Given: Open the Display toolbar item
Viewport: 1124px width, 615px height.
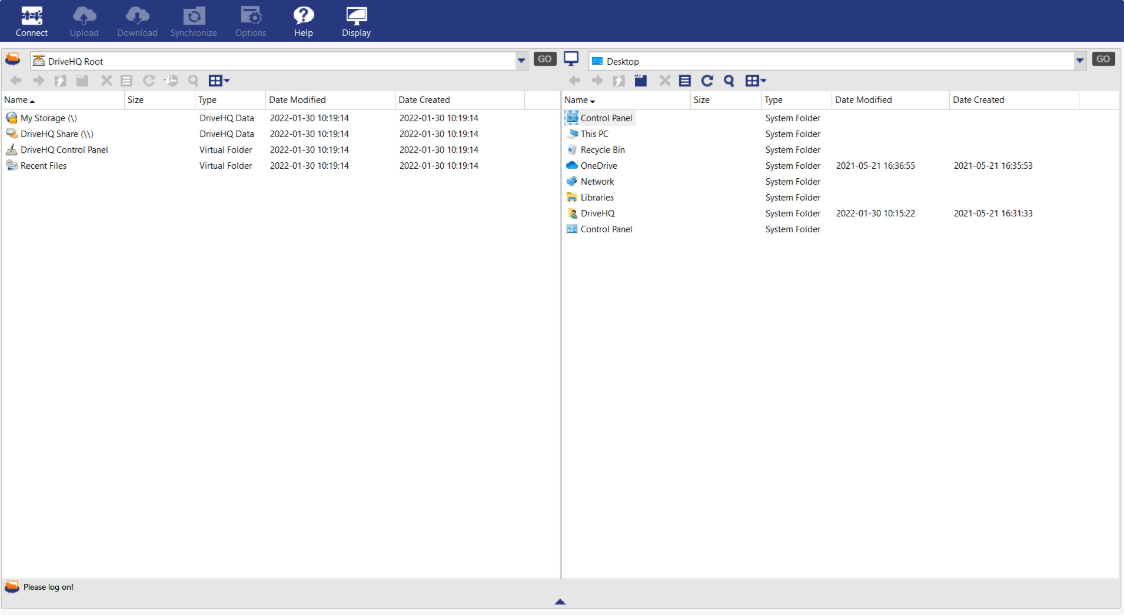Looking at the screenshot, I should [x=356, y=22].
